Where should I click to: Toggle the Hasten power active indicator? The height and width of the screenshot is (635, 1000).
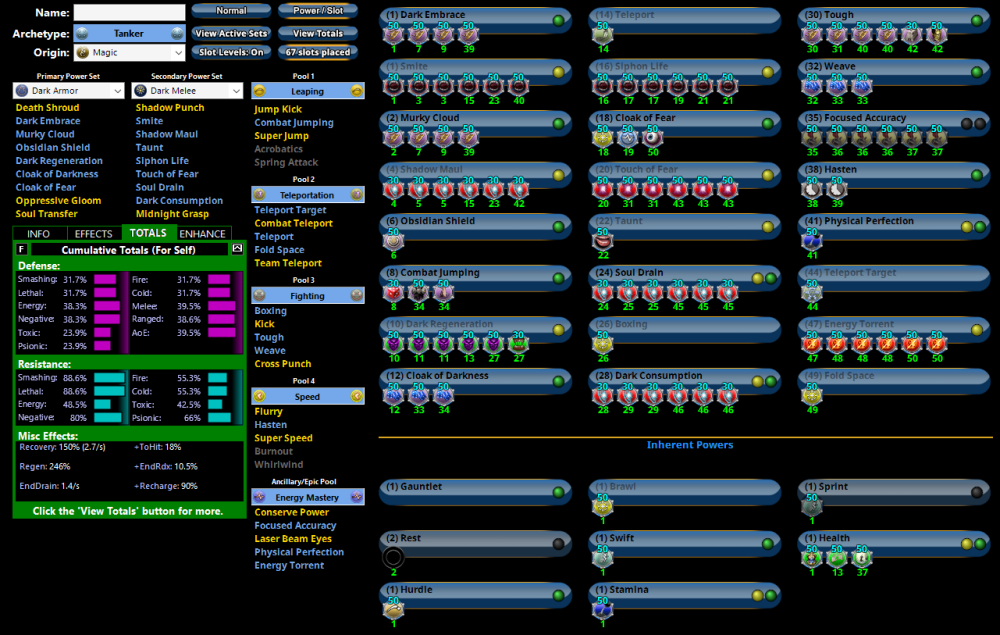tap(976, 175)
